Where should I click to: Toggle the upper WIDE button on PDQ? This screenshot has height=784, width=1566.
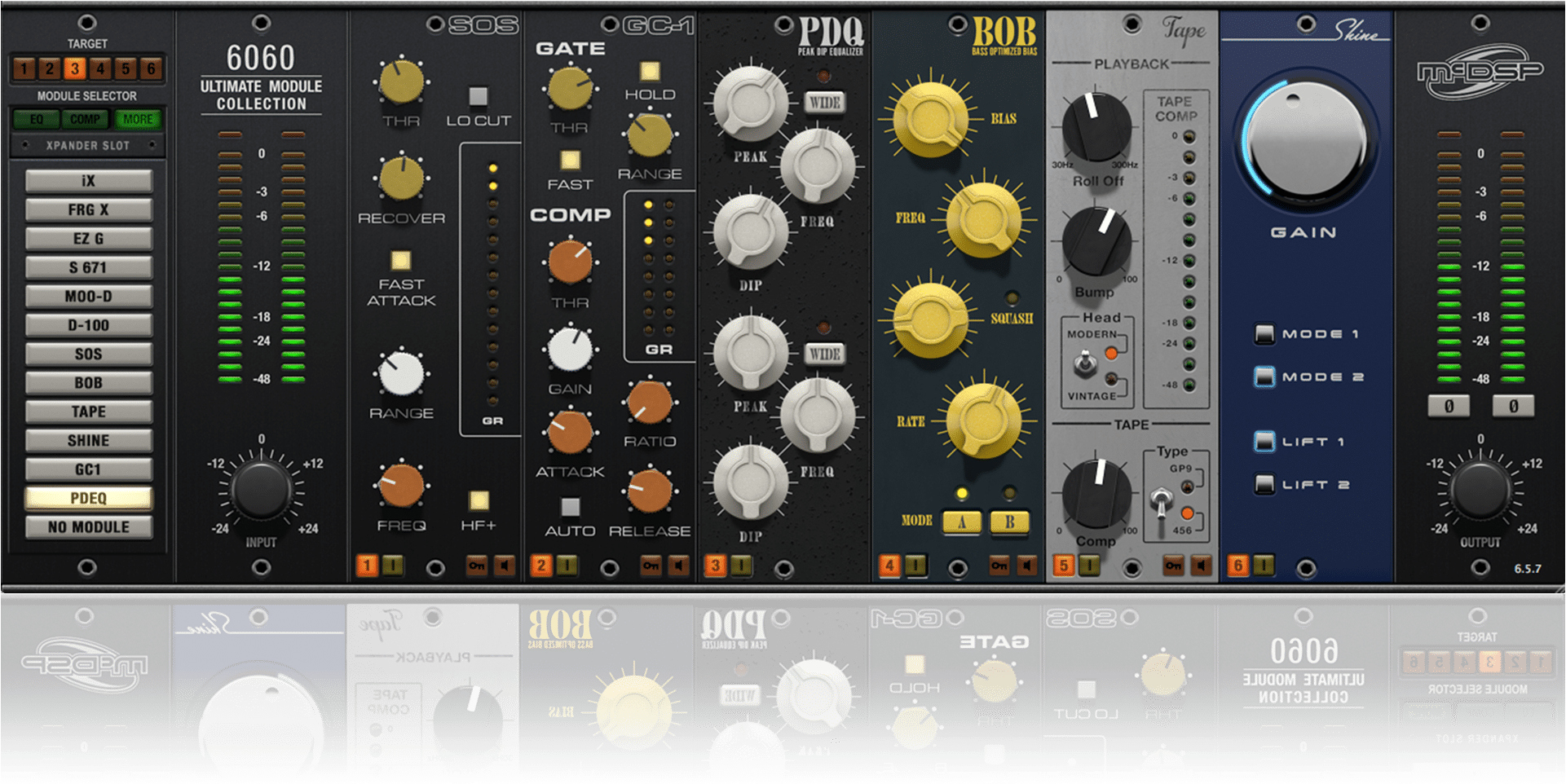(824, 103)
